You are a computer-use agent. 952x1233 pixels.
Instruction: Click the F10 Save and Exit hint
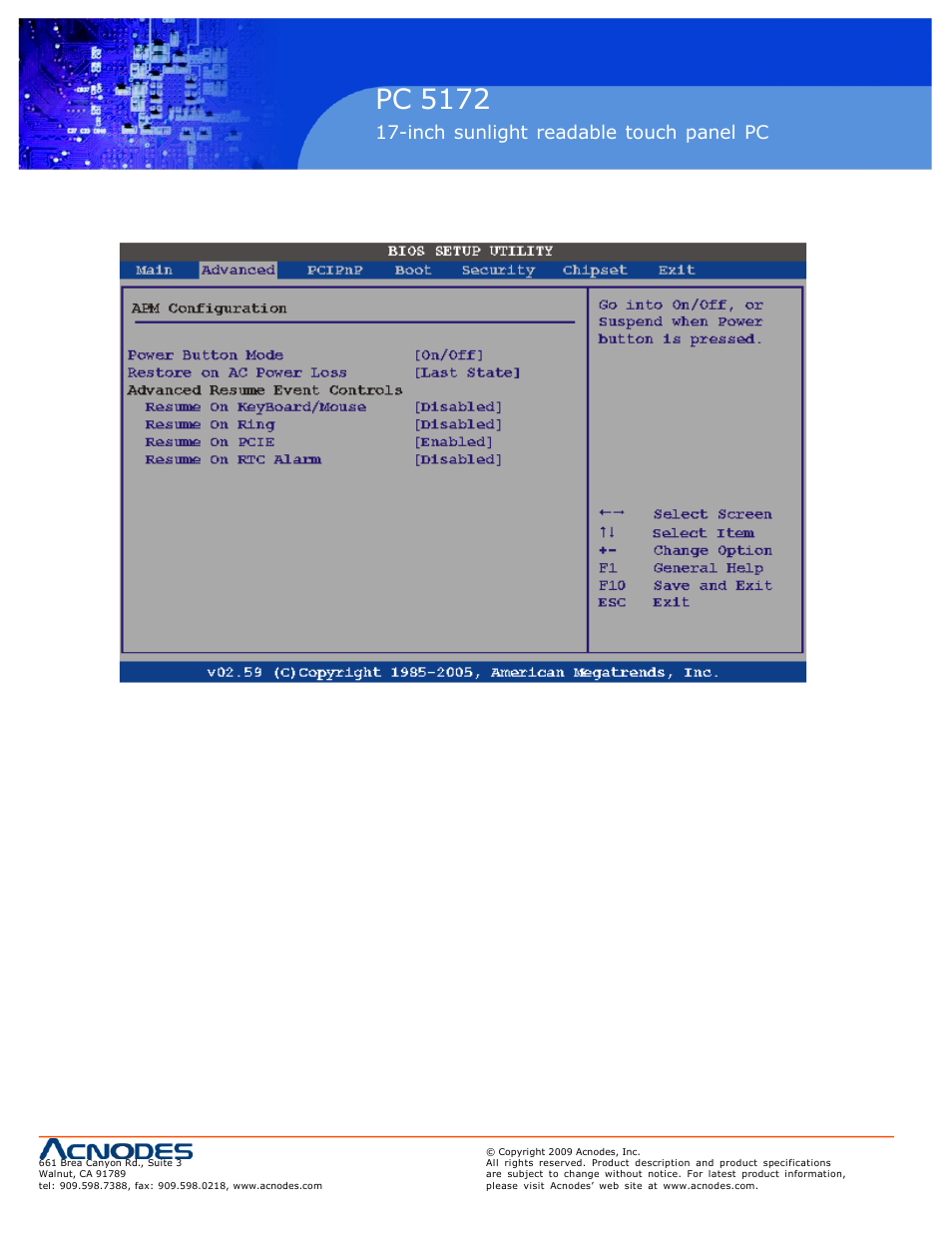point(686,586)
